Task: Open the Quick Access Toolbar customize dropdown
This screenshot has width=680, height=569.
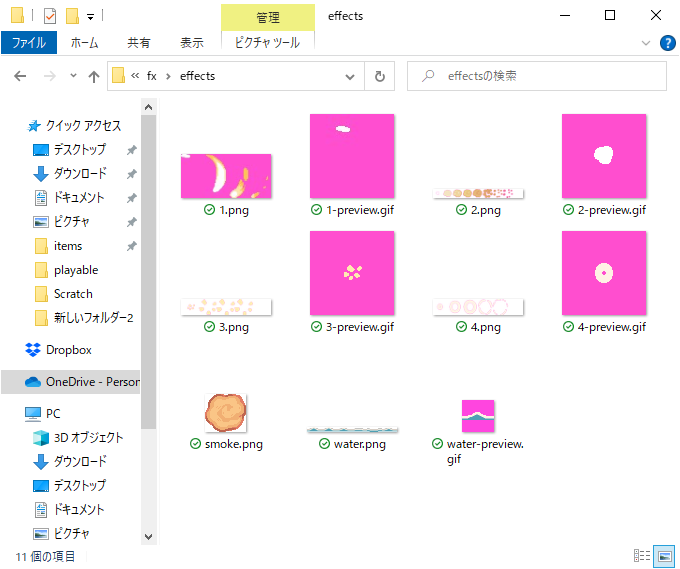Action: point(90,17)
